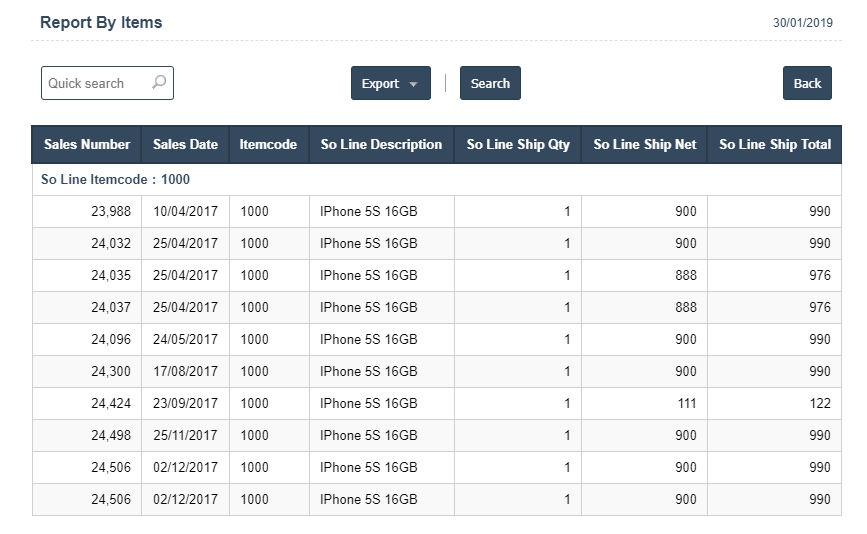Select sales number 23,988 row

(437, 211)
